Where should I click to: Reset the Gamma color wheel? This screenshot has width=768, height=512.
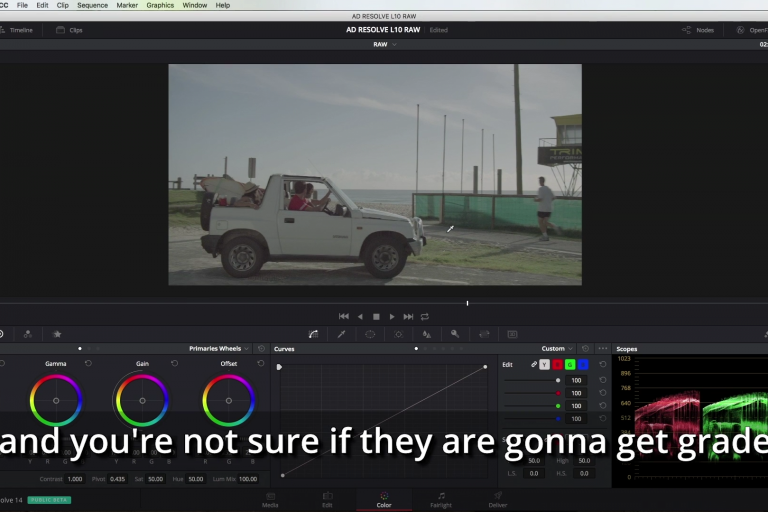[88, 364]
